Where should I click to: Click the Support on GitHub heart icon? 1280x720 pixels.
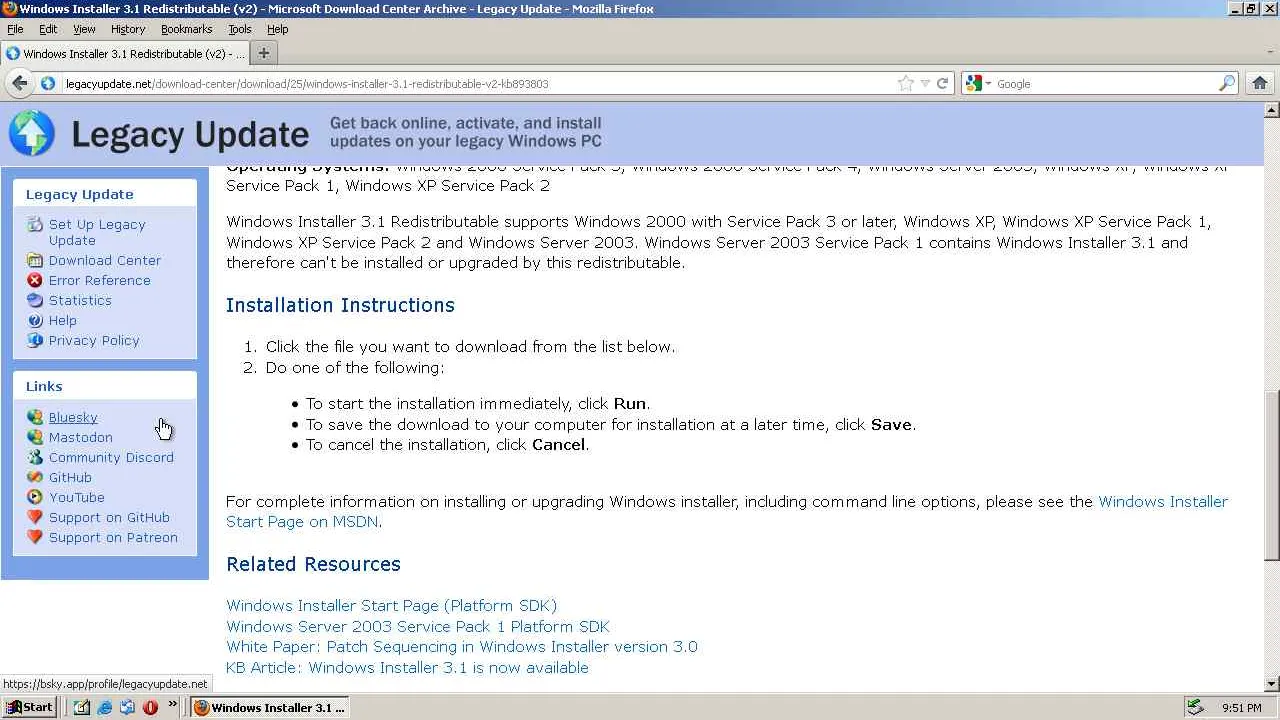tap(35, 517)
